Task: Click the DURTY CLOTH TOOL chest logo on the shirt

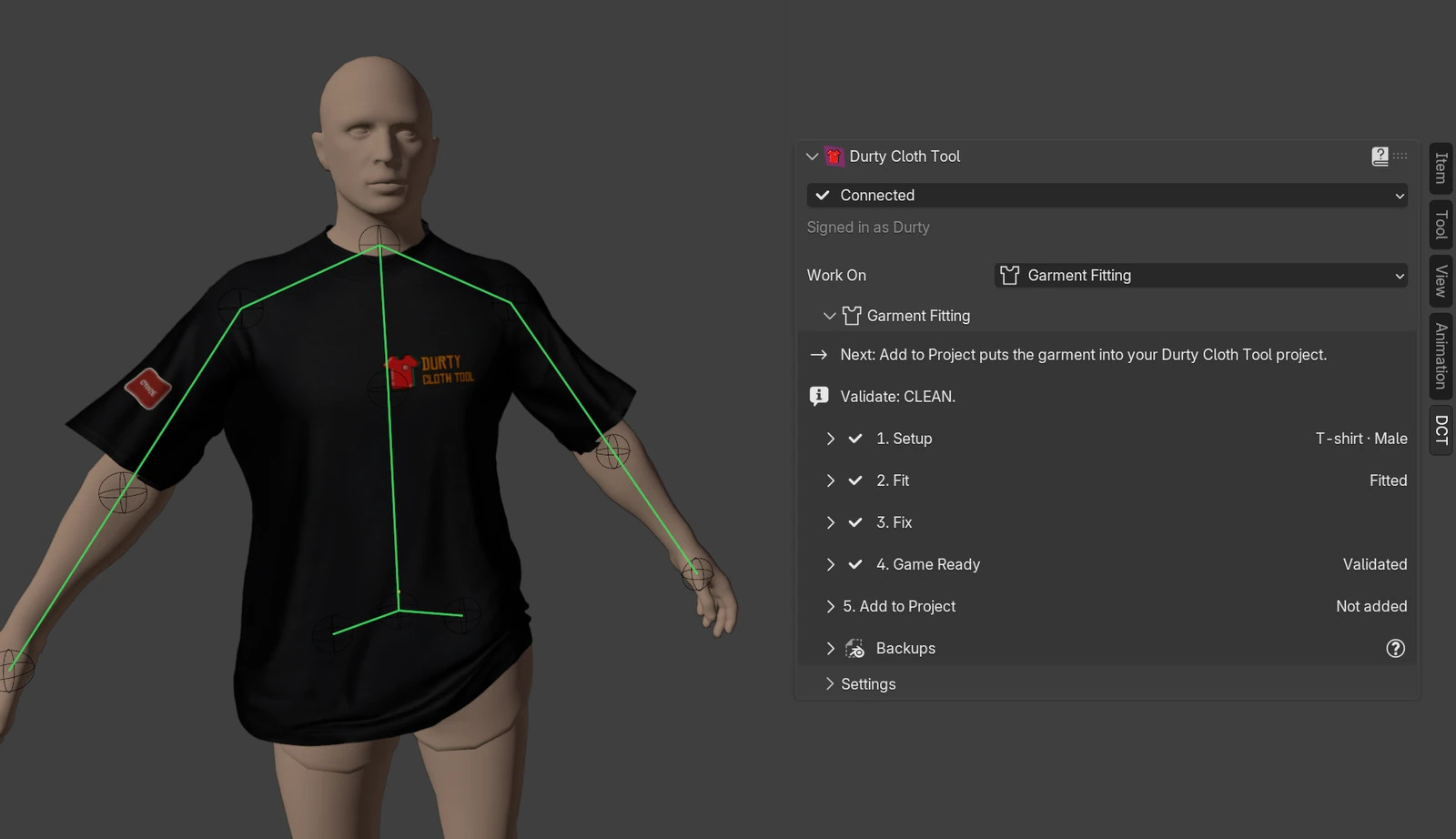Action: click(430, 370)
